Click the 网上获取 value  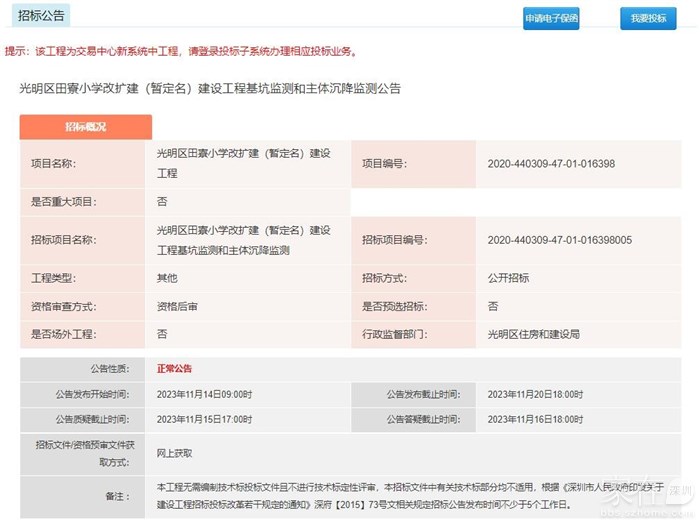click(x=174, y=453)
